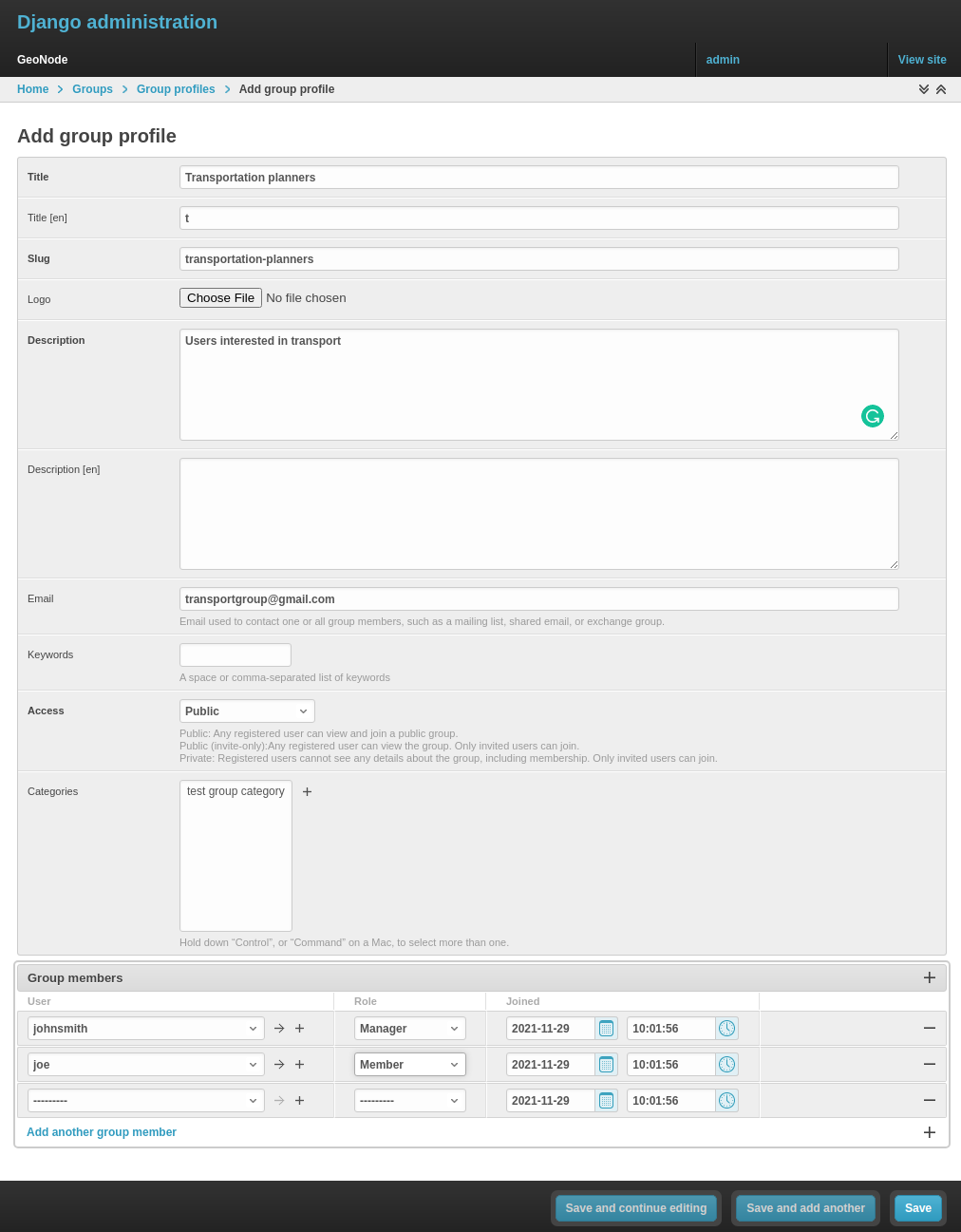Add a new user via plus icon beside joe
Screen dimensions: 961x1232
tap(299, 1064)
